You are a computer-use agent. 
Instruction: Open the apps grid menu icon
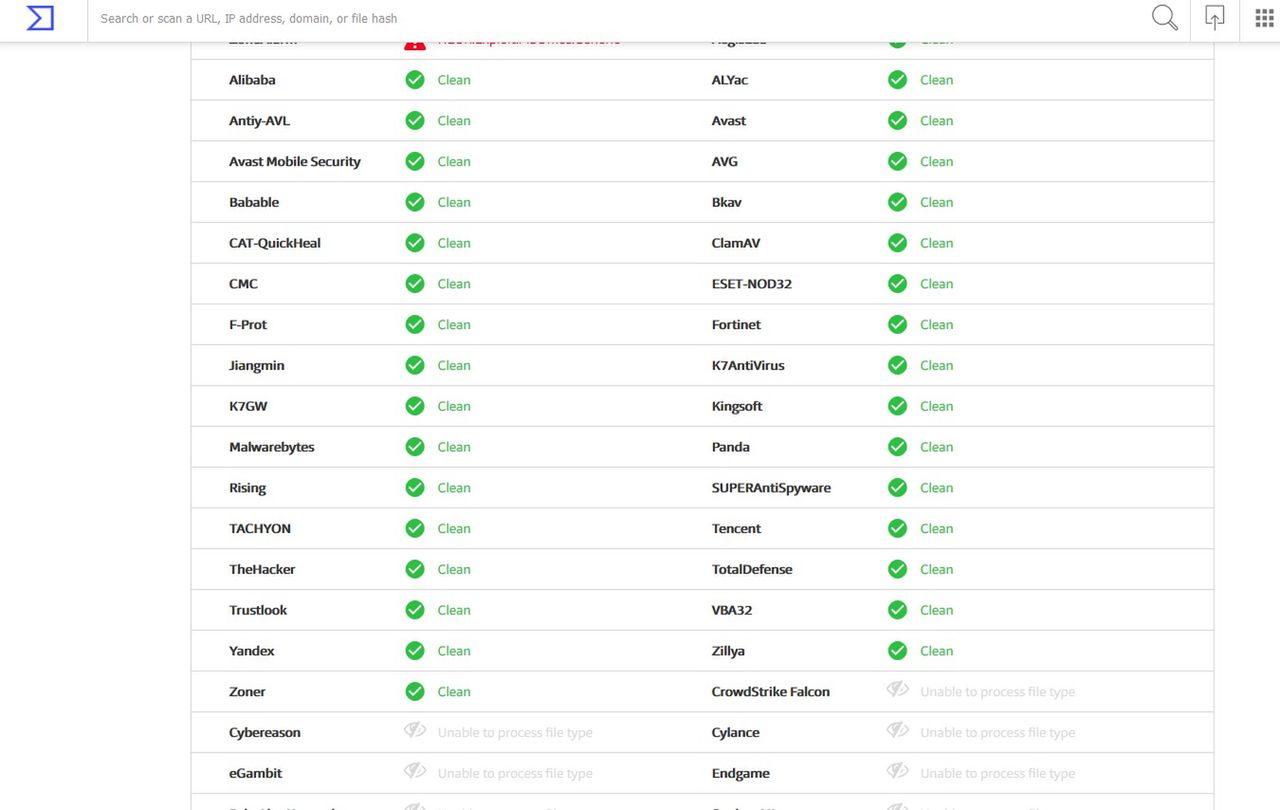[x=1264, y=18]
